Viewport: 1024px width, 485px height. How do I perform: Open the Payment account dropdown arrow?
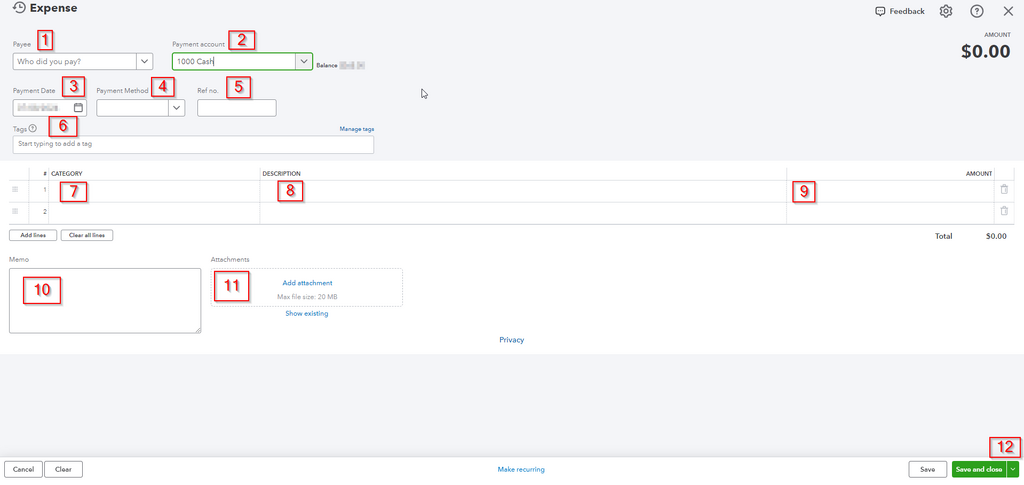[303, 61]
